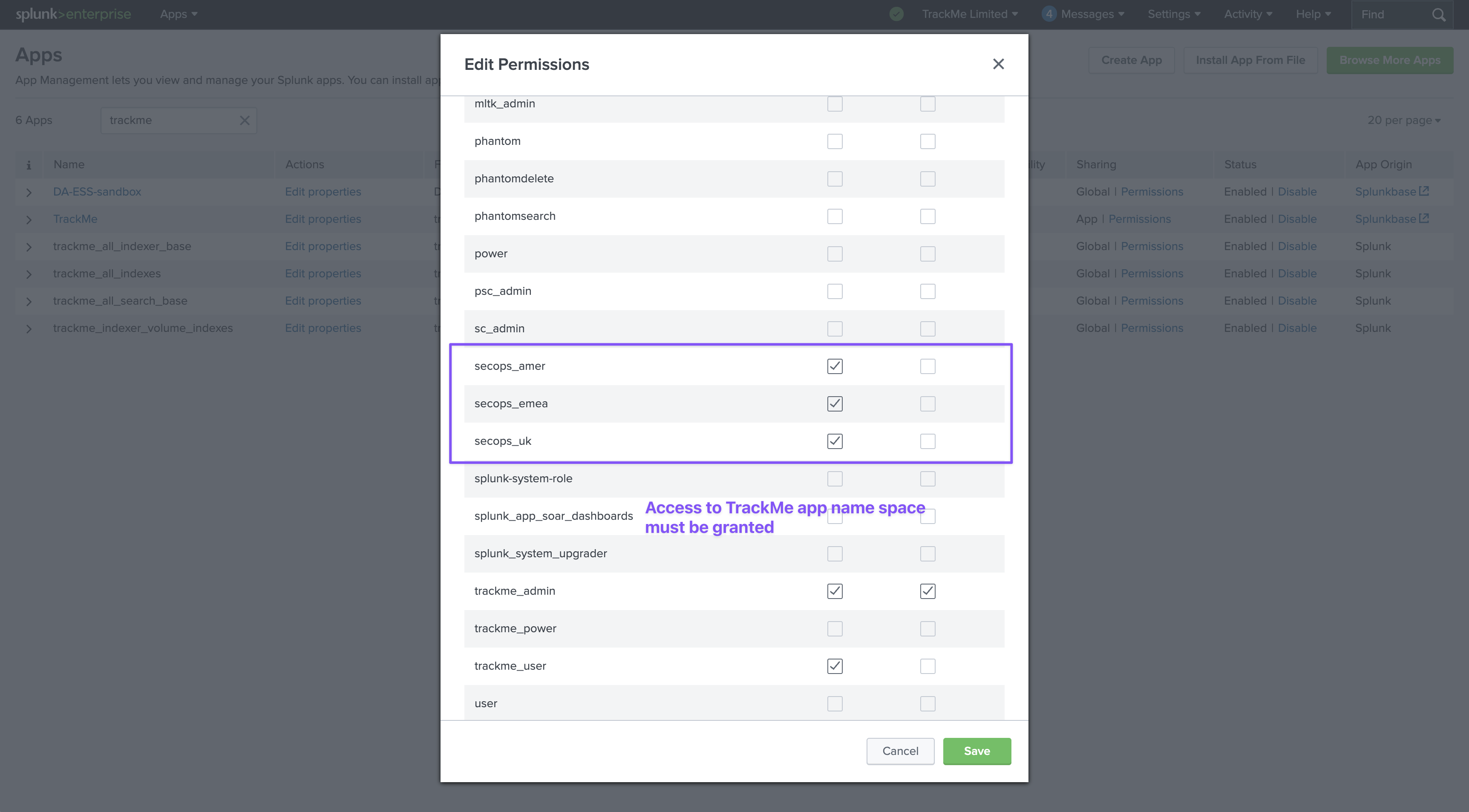Uncheck write permission for the trackme_admin role
The width and height of the screenshot is (1469, 812).
[x=928, y=591]
